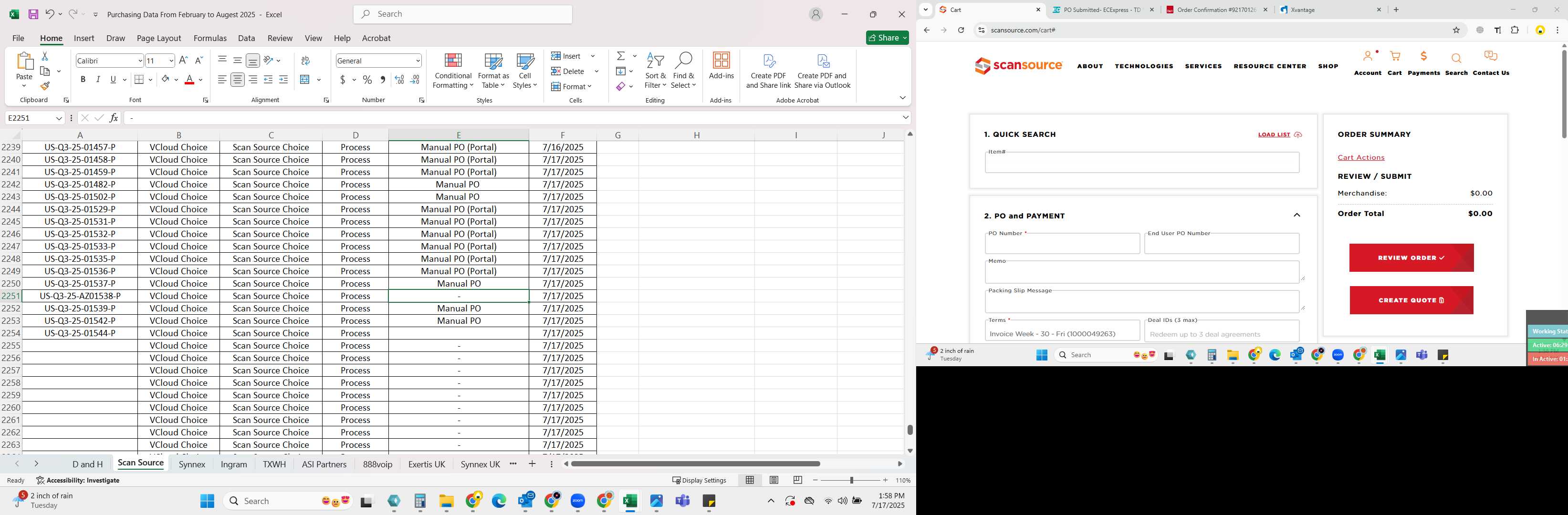Open the Page Layout ribbon tab

click(159, 38)
